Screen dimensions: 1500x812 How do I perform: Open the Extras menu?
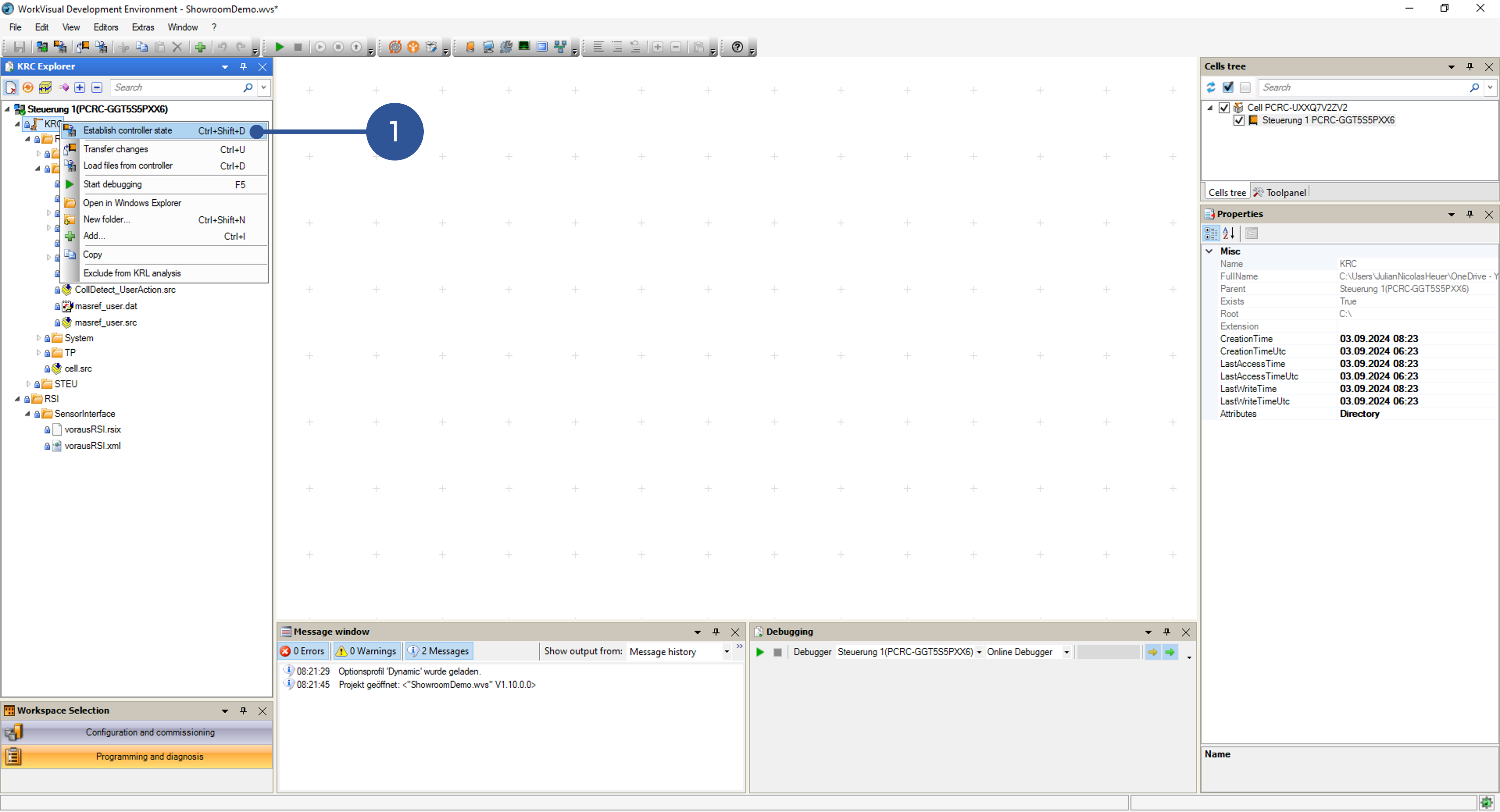click(142, 27)
